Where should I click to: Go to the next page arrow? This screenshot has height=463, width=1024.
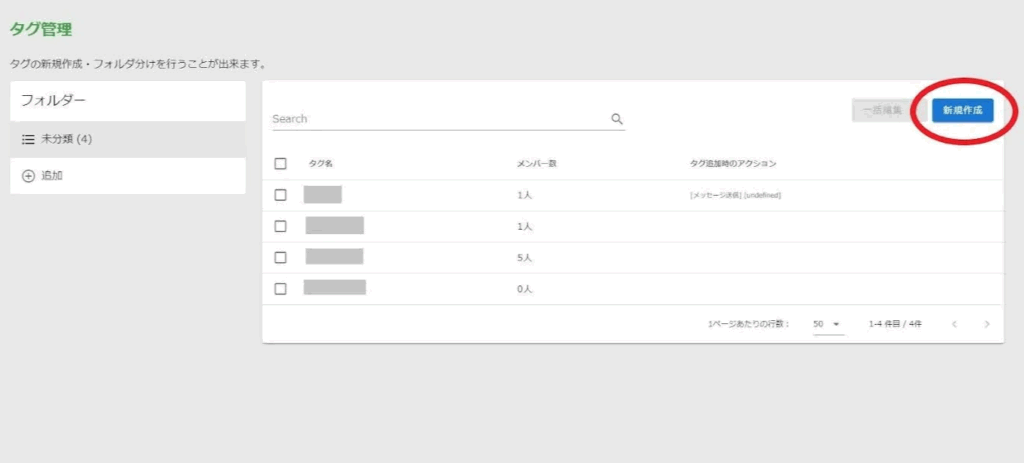986,324
